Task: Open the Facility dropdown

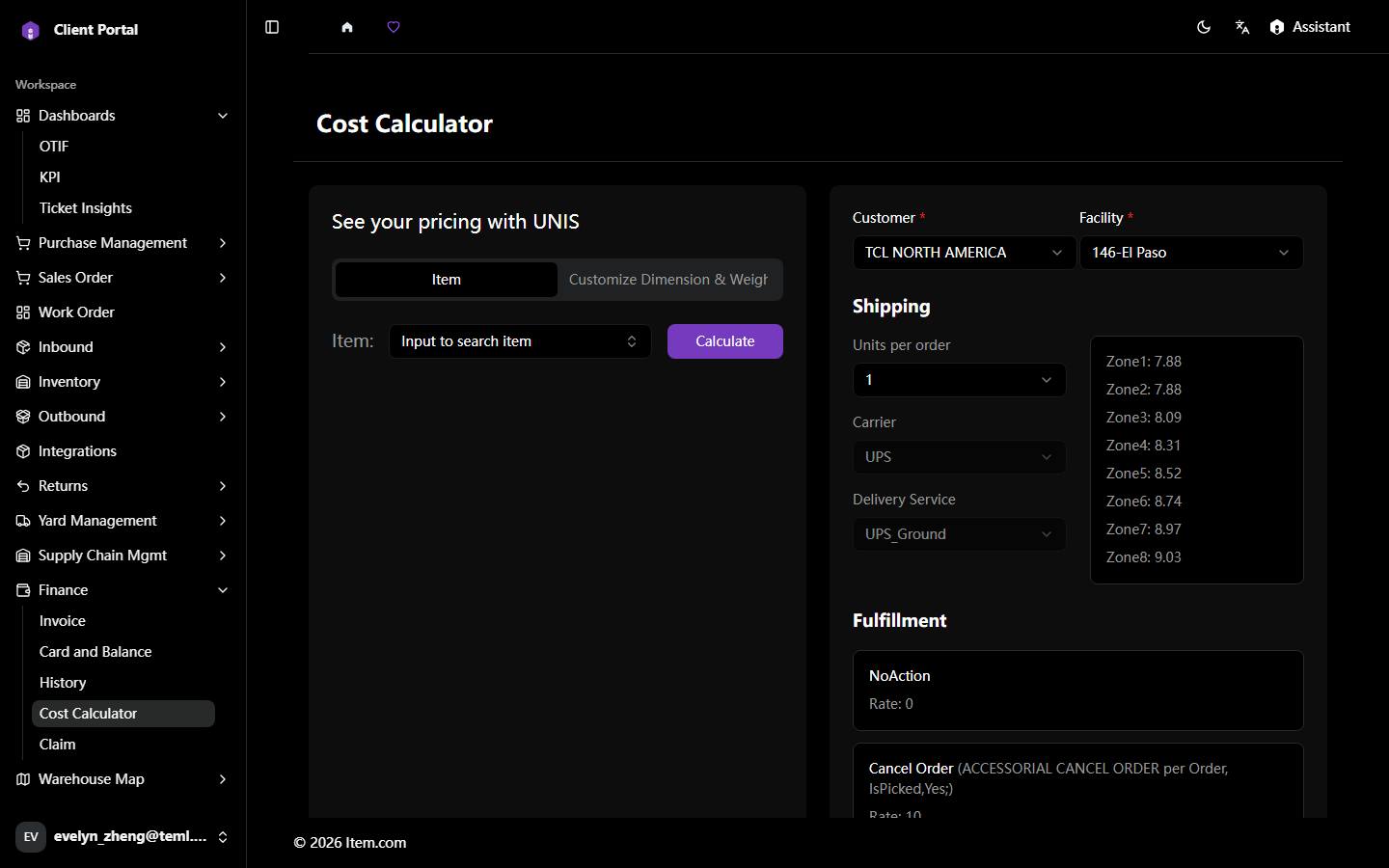Action: point(1191,253)
